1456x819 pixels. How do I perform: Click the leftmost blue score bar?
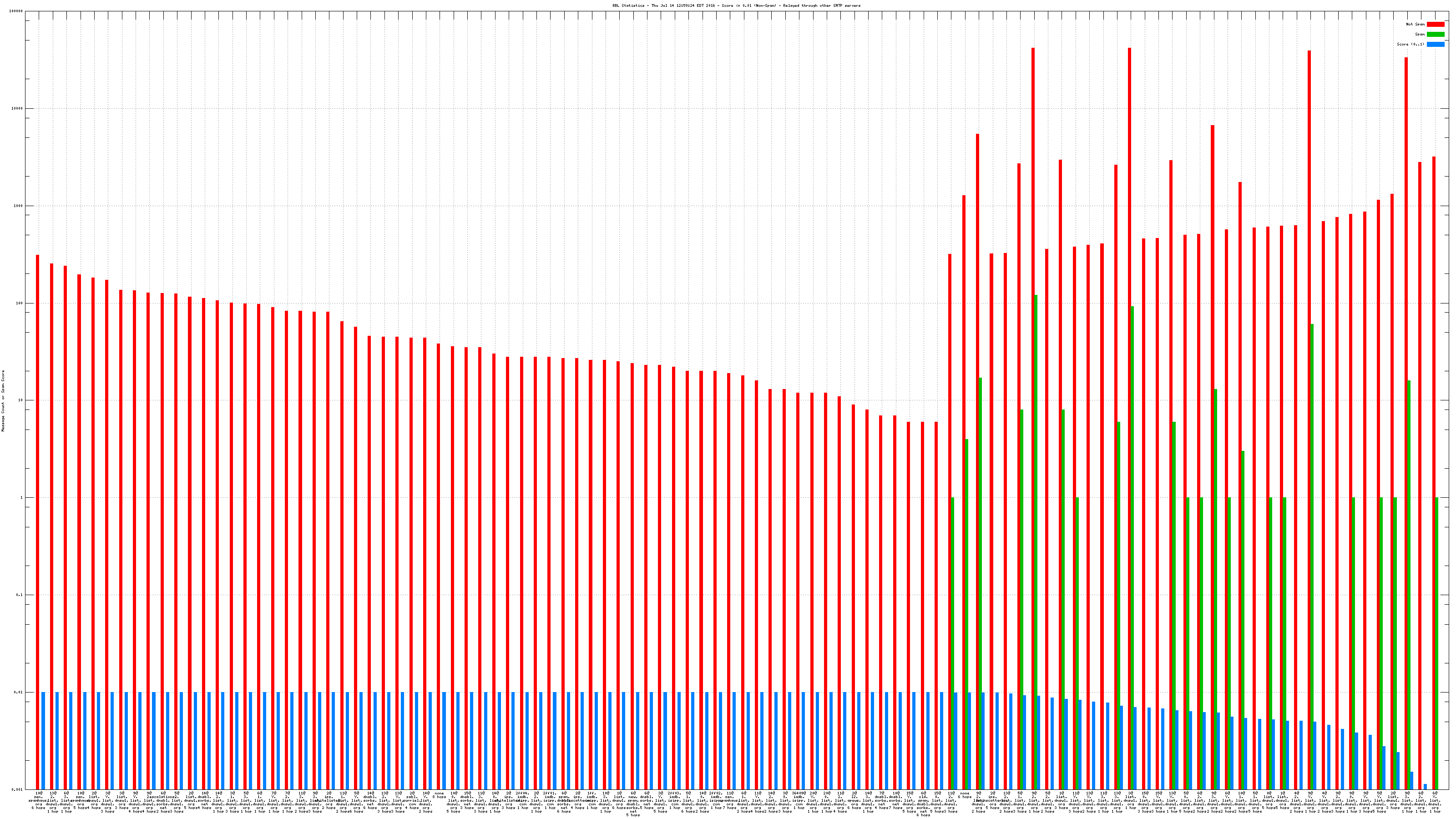click(43, 740)
